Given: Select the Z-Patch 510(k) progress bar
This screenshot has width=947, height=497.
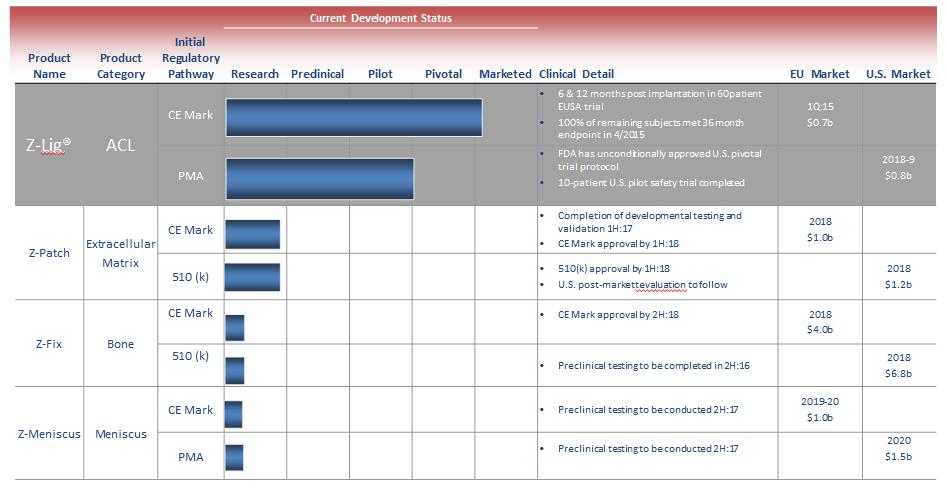Looking at the screenshot, I should 252,278.
